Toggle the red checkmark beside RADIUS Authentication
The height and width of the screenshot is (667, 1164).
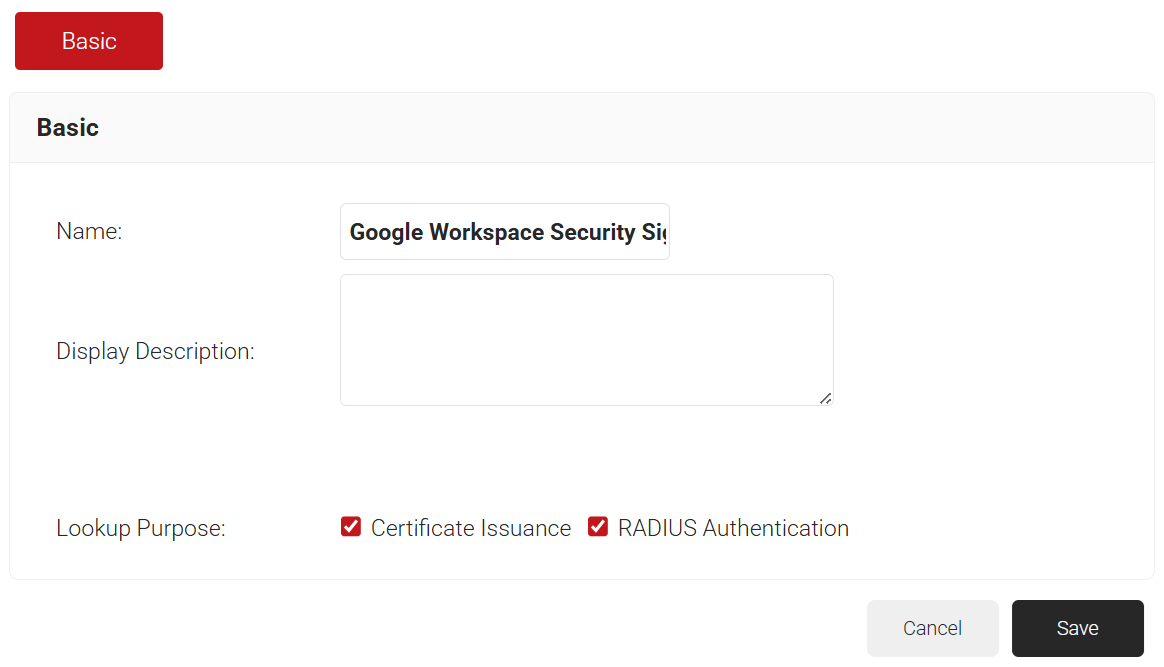(x=598, y=527)
